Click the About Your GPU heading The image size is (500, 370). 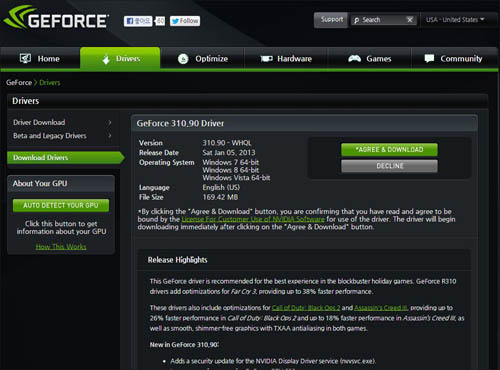click(x=40, y=183)
